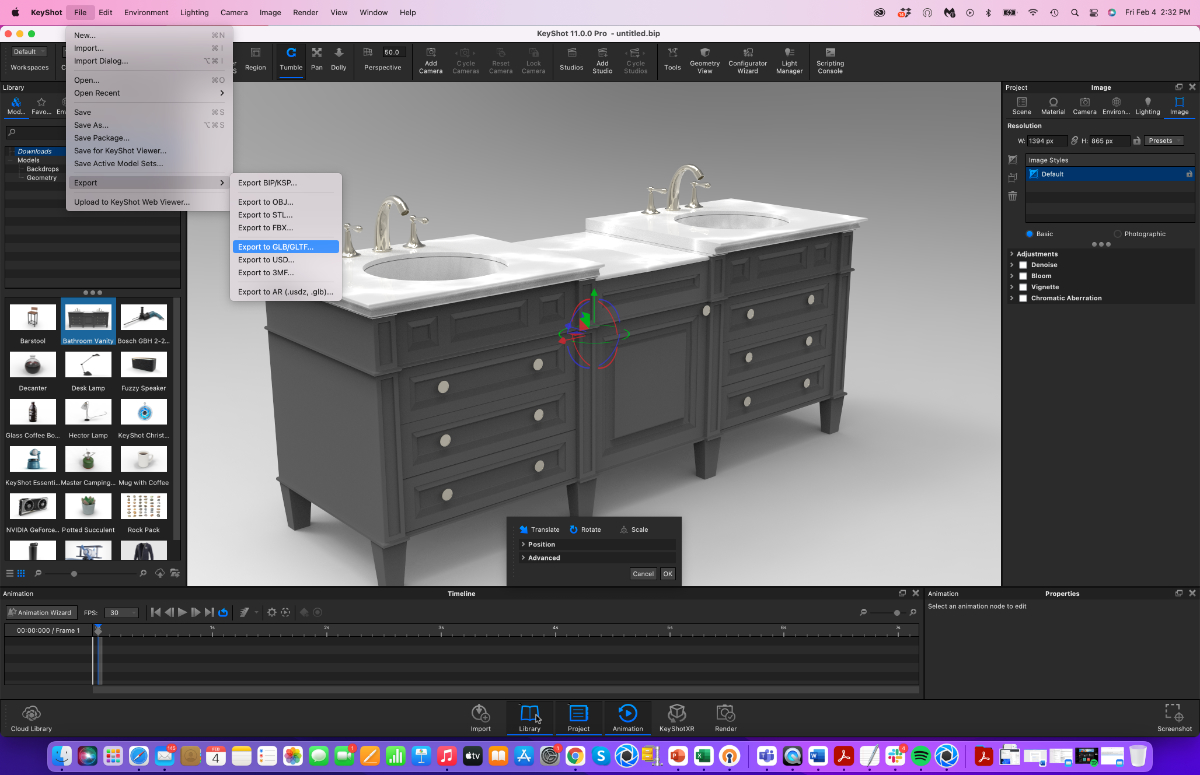The image size is (1200, 775).
Task: Switch to the Material tab in Project panel
Action: click(1053, 104)
